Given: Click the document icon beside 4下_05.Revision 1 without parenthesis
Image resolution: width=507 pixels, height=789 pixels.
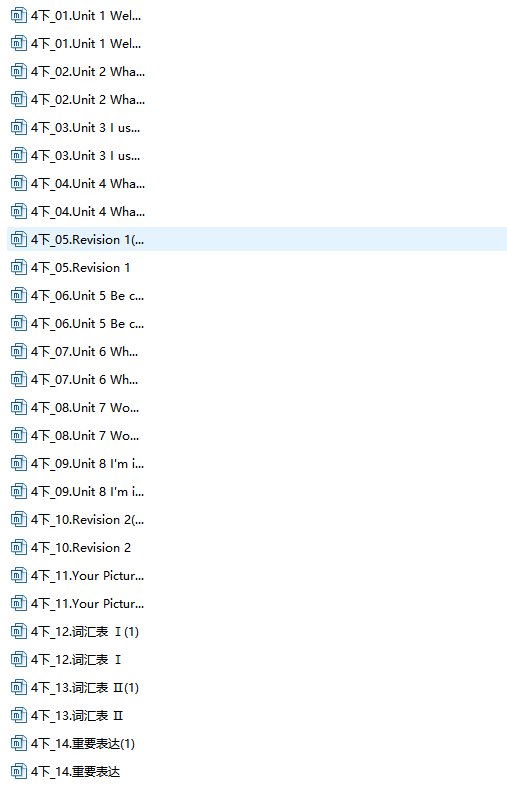Looking at the screenshot, I should click(19, 267).
